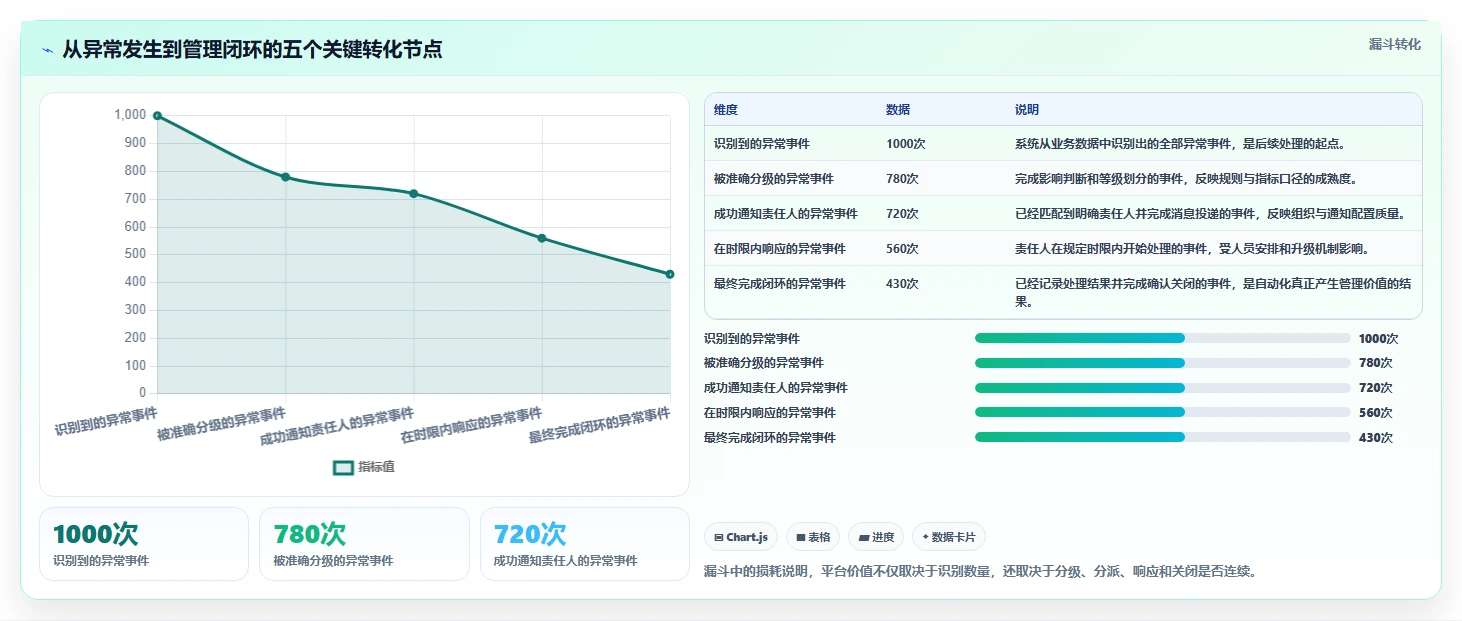Click x-axis label 最终完成闭环的异常事件

599,425
